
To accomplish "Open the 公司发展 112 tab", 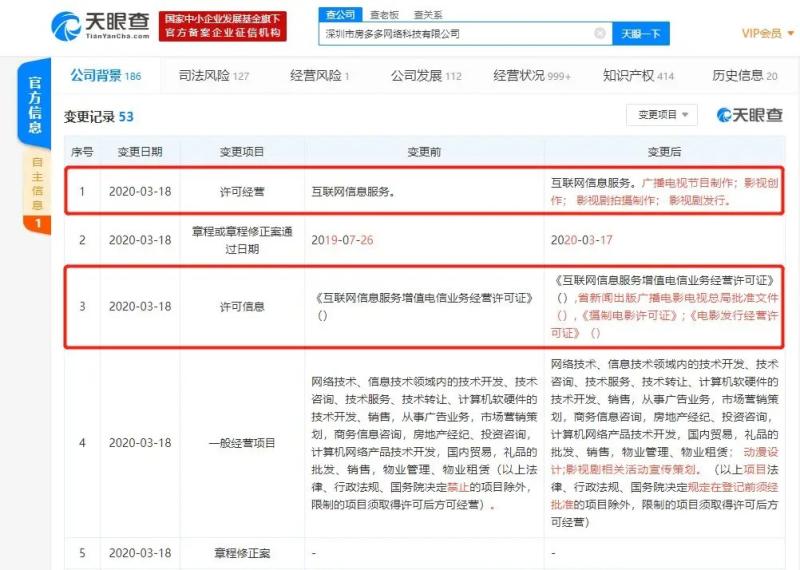I will coord(426,76).
